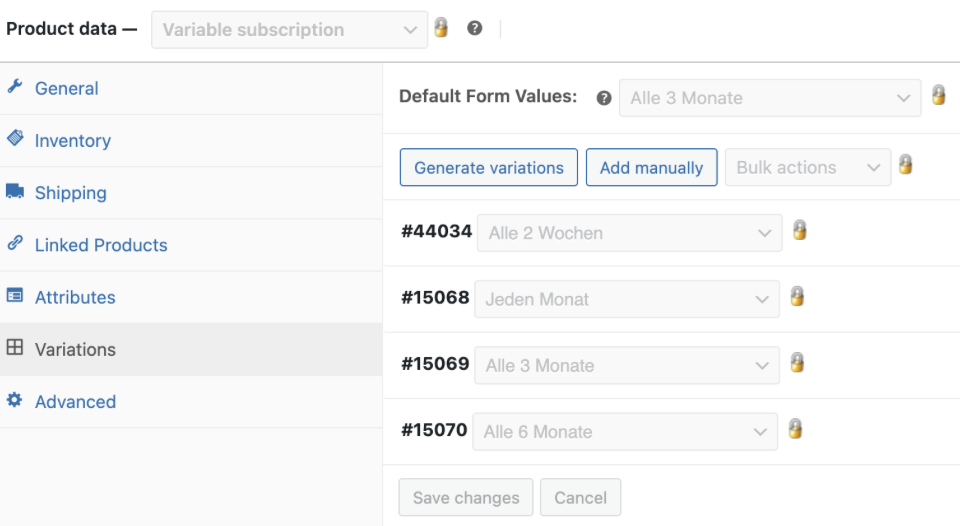Viewport: 960px width, 526px height.
Task: Click lock icon for variation #15069
Action: tap(797, 363)
